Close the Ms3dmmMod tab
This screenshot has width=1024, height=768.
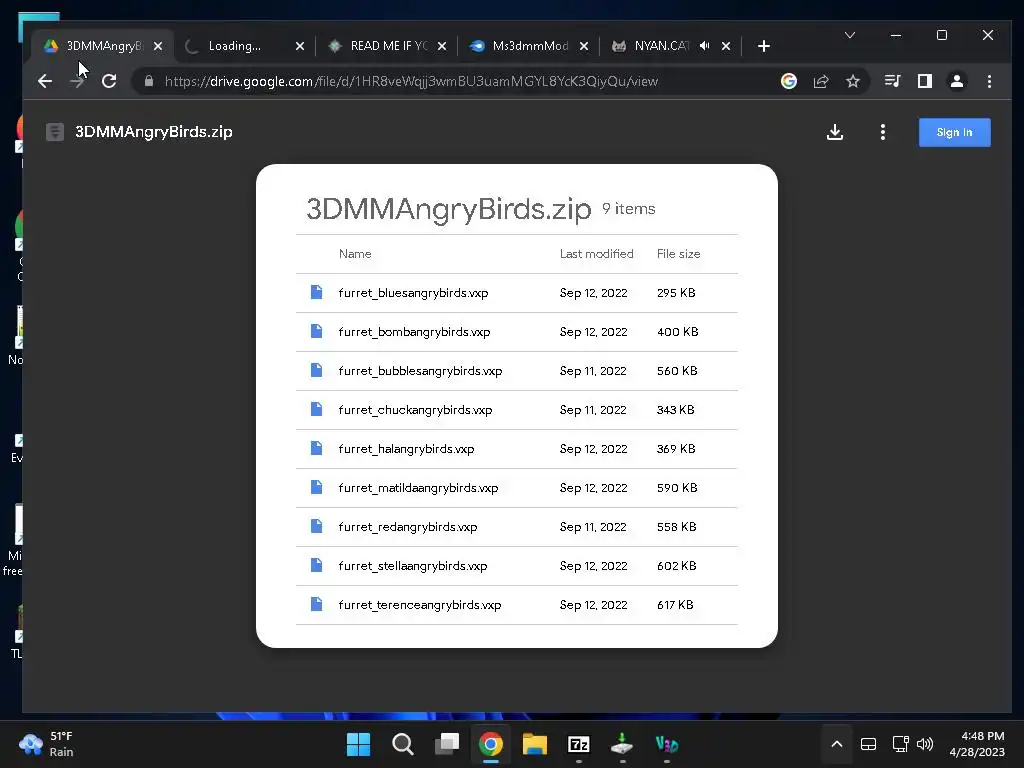click(x=584, y=46)
